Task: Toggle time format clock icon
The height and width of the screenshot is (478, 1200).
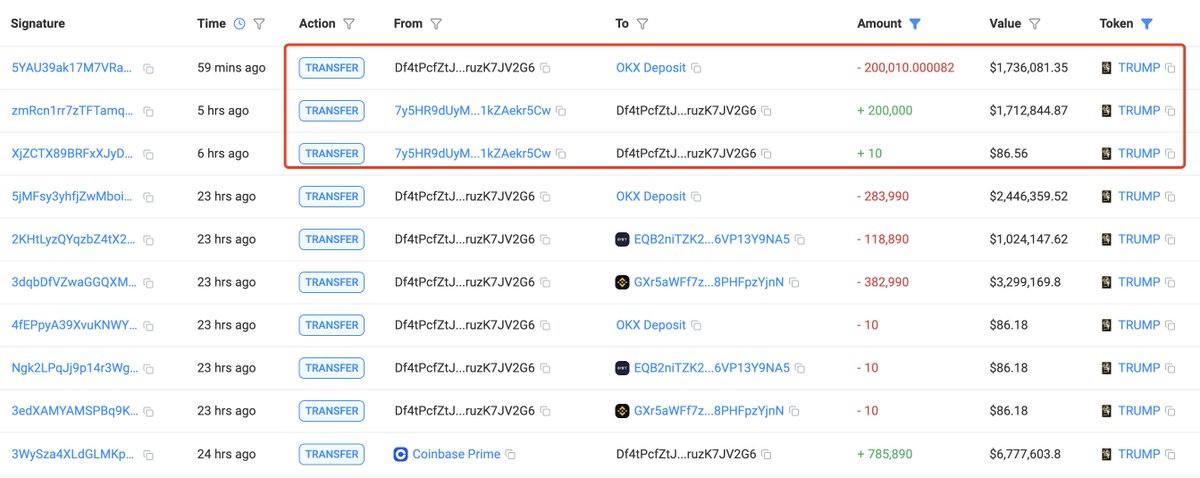Action: point(239,24)
